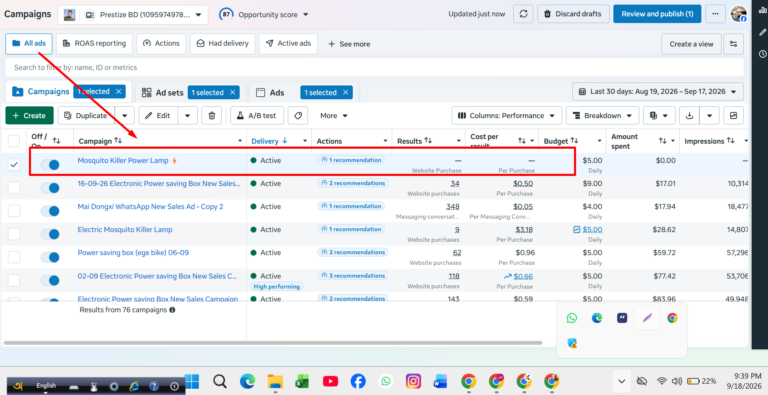
Task: Click the info icon beside 76 campaigns
Action: 172,310
